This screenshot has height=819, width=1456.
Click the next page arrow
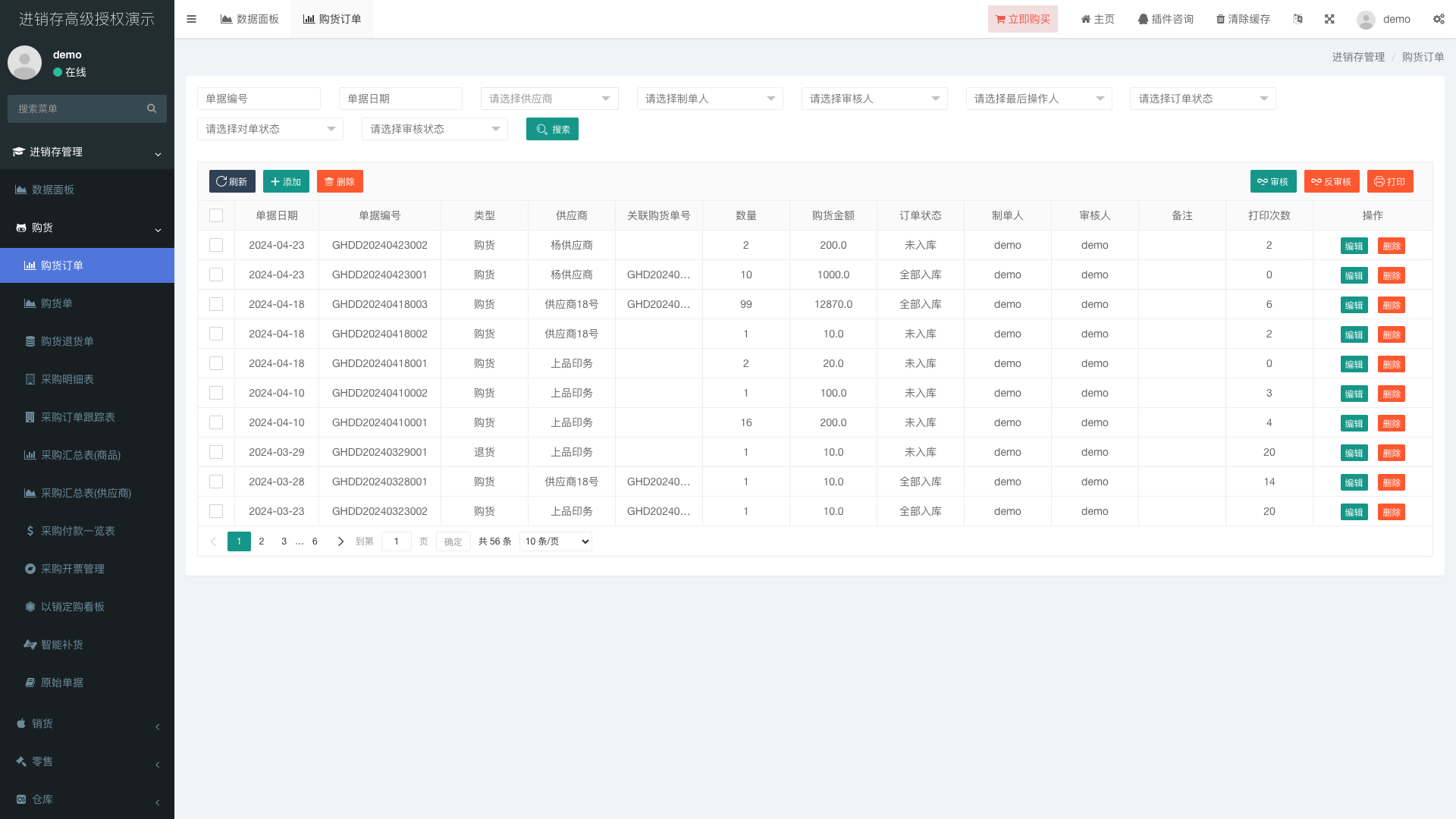coord(340,541)
